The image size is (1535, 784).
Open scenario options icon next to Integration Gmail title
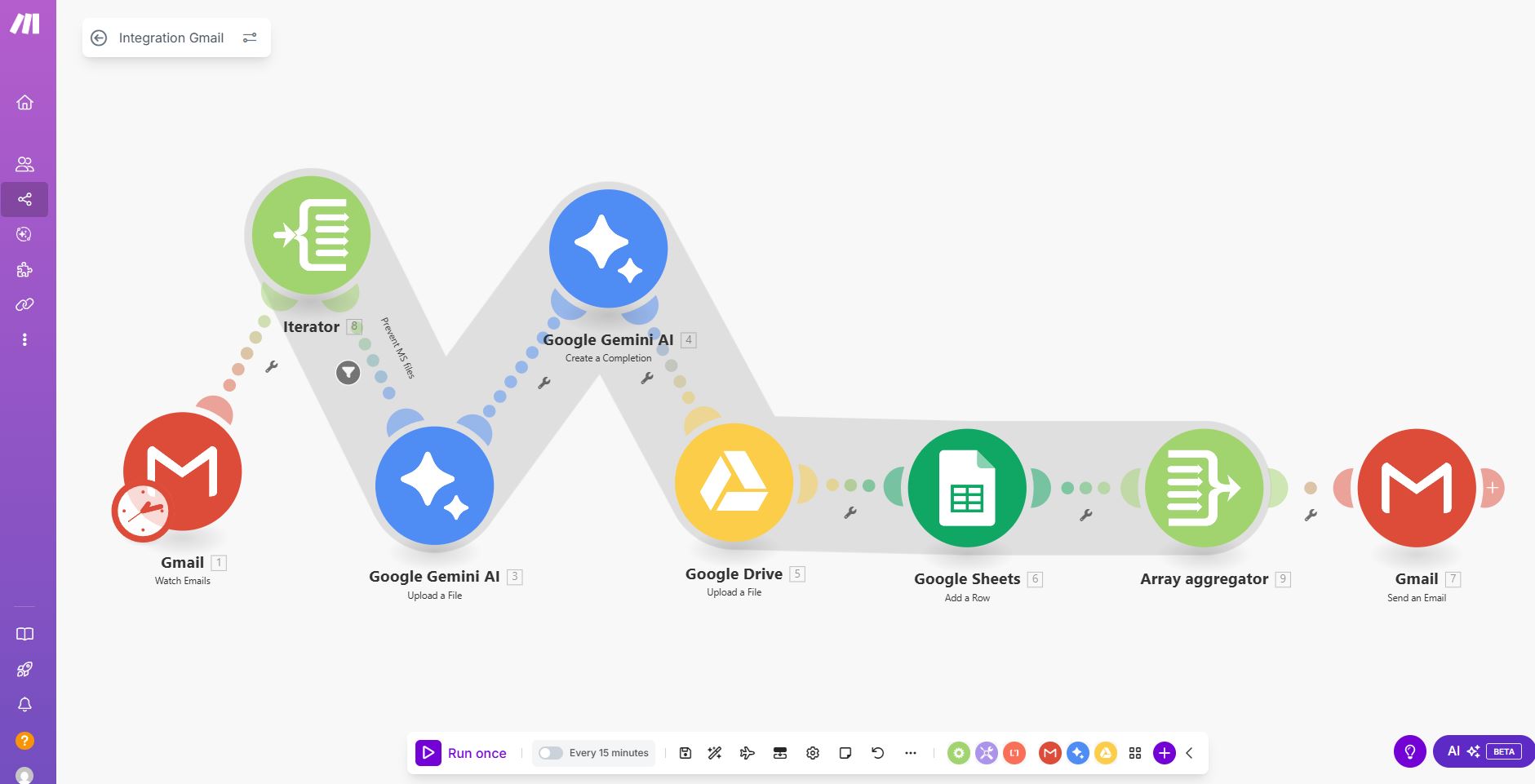(250, 38)
